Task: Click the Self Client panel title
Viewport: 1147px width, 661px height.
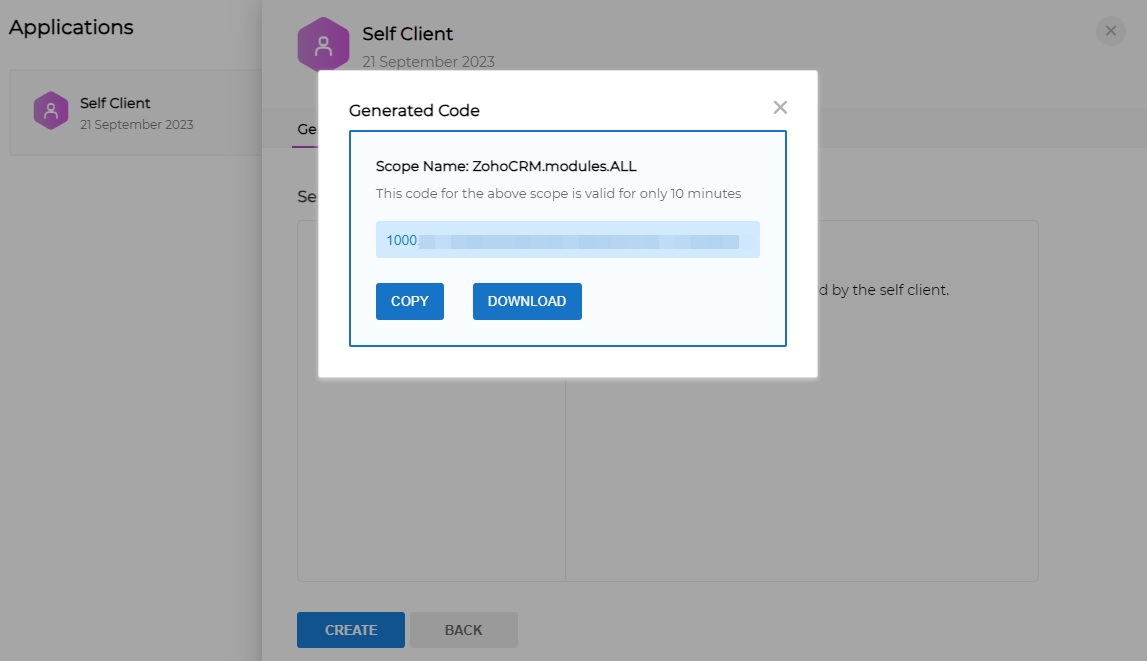Action: click(x=407, y=34)
